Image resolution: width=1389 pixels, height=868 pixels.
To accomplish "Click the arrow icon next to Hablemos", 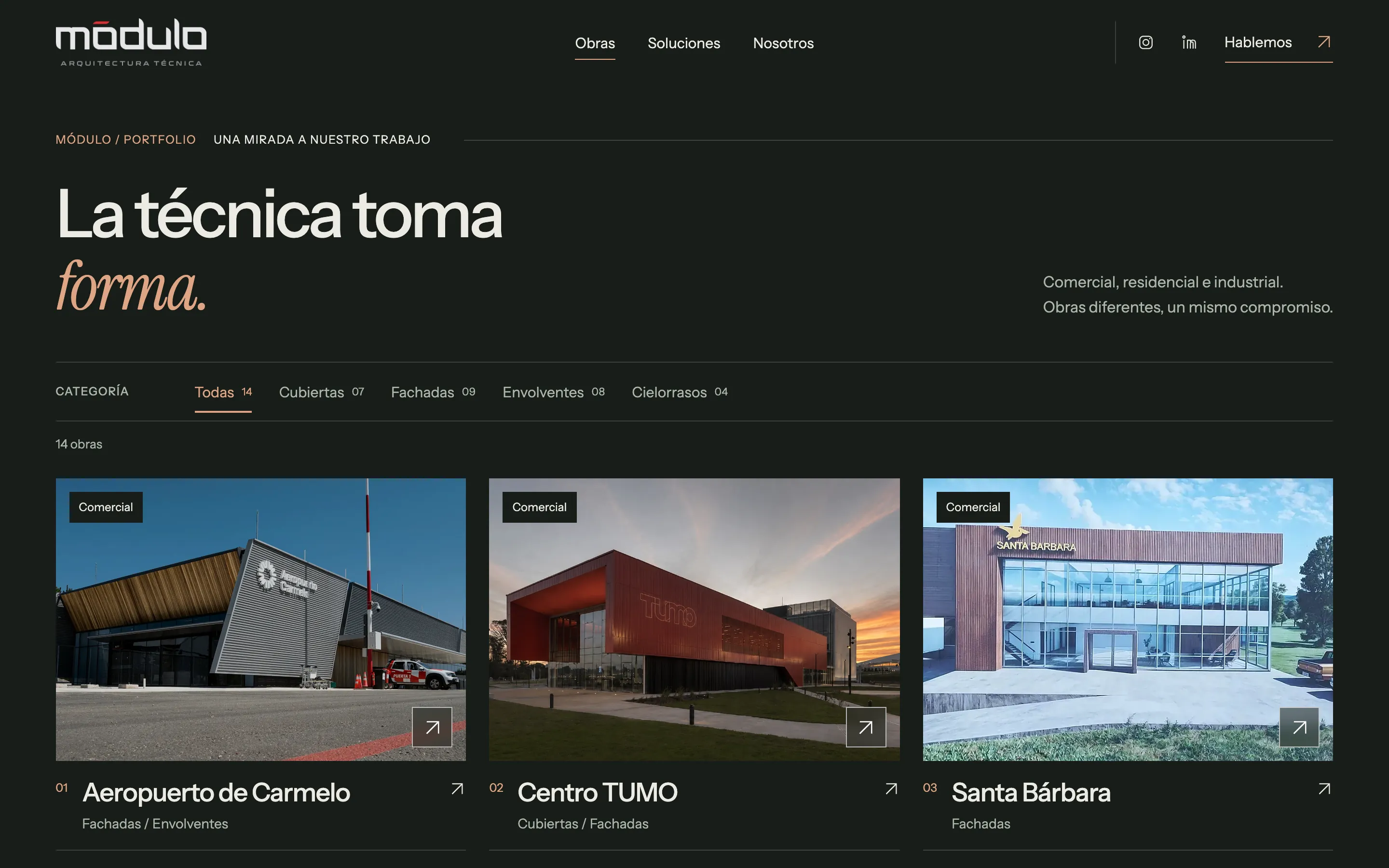I will click(x=1323, y=42).
